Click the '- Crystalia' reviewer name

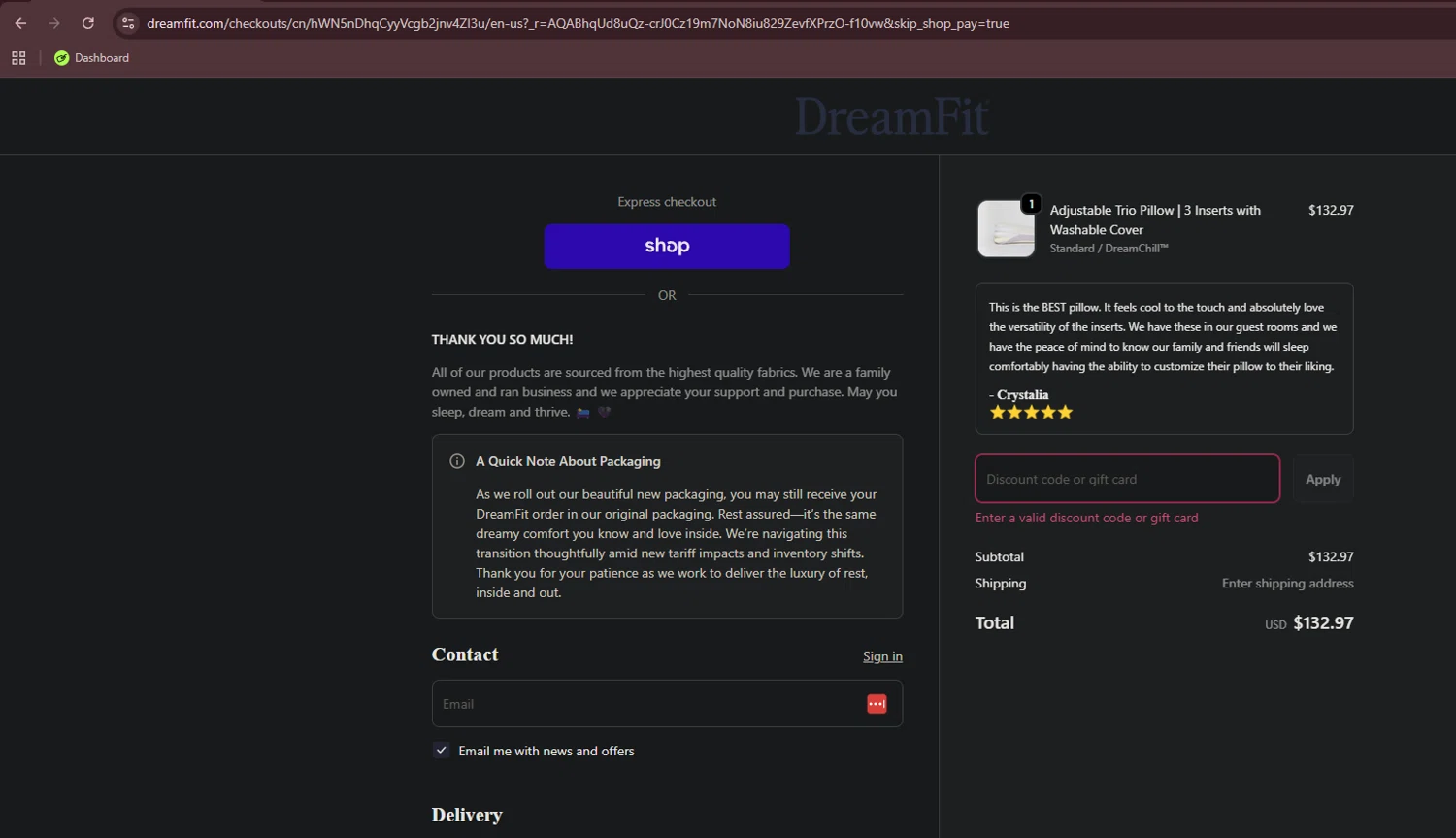point(1018,394)
